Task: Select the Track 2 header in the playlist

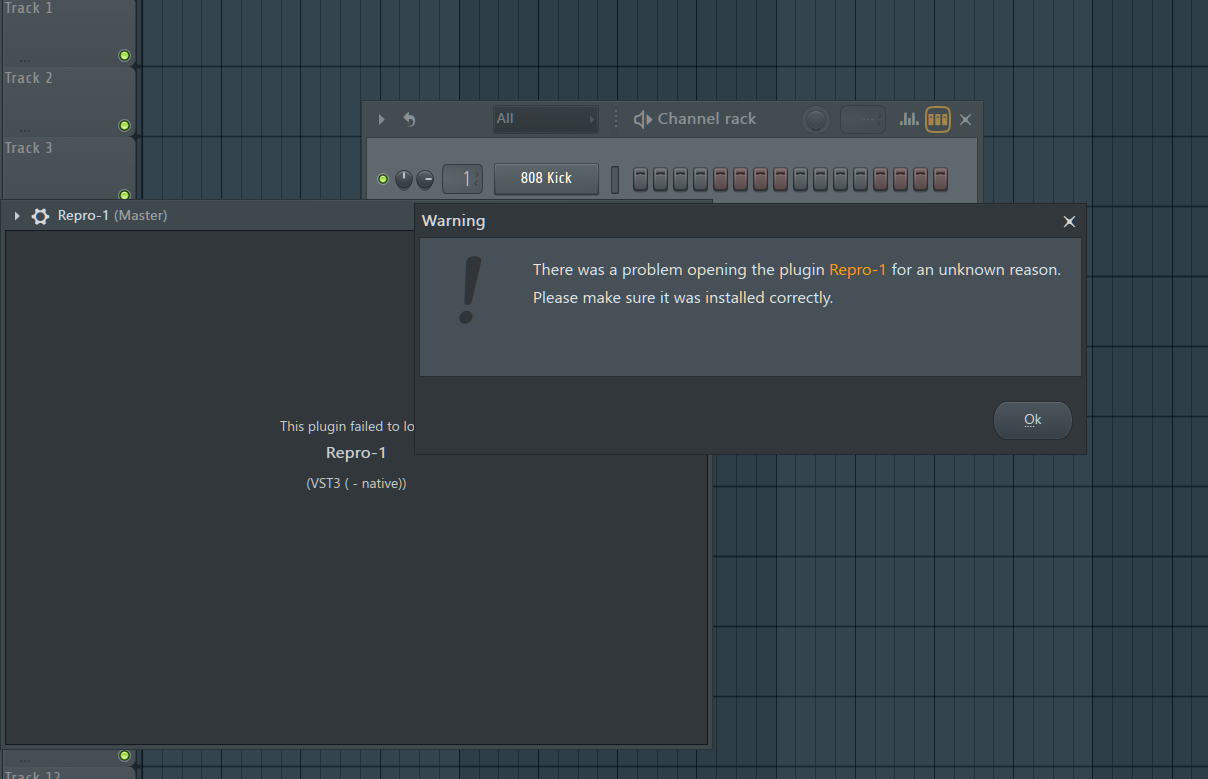Action: pyautogui.click(x=68, y=102)
